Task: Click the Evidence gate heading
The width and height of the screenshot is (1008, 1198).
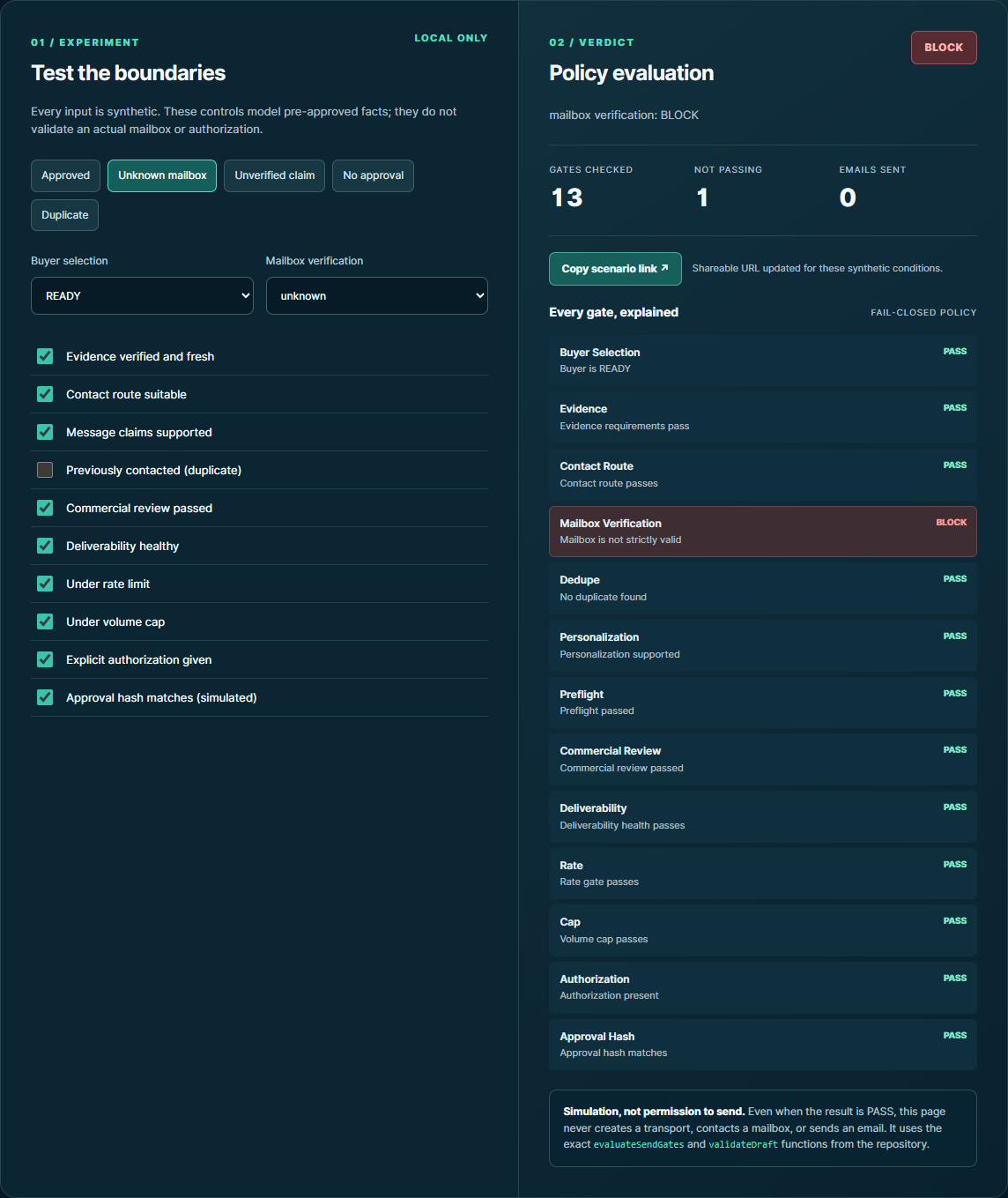Action: click(583, 409)
